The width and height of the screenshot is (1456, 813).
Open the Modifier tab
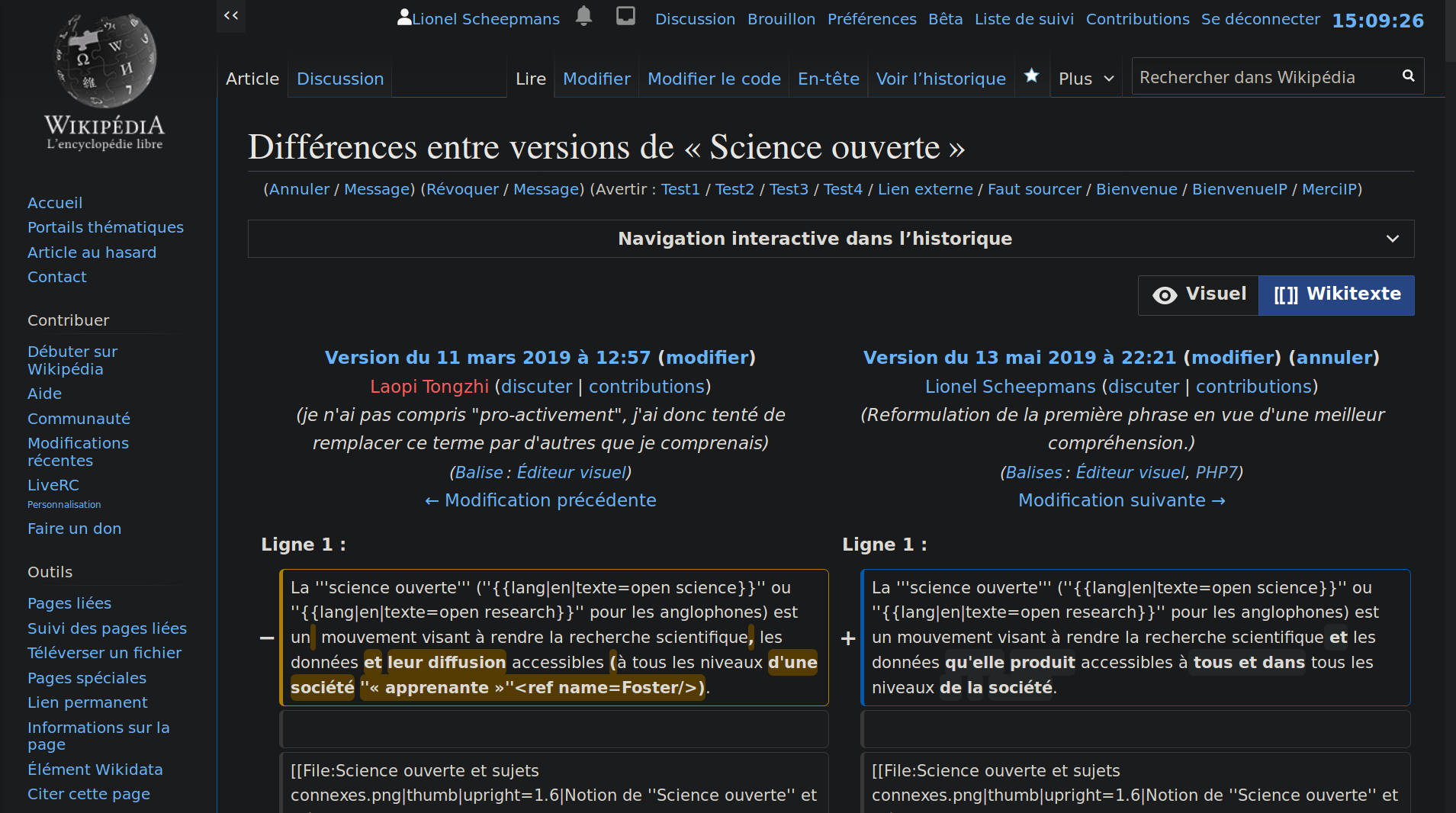click(596, 79)
